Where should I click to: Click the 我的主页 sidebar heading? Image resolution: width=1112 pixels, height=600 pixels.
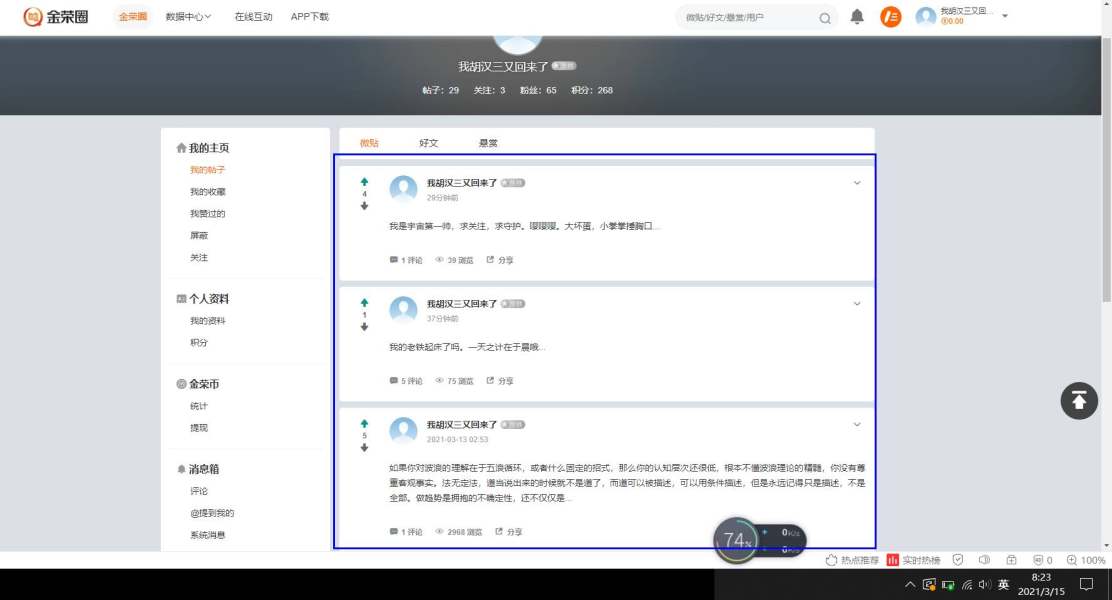[203, 148]
